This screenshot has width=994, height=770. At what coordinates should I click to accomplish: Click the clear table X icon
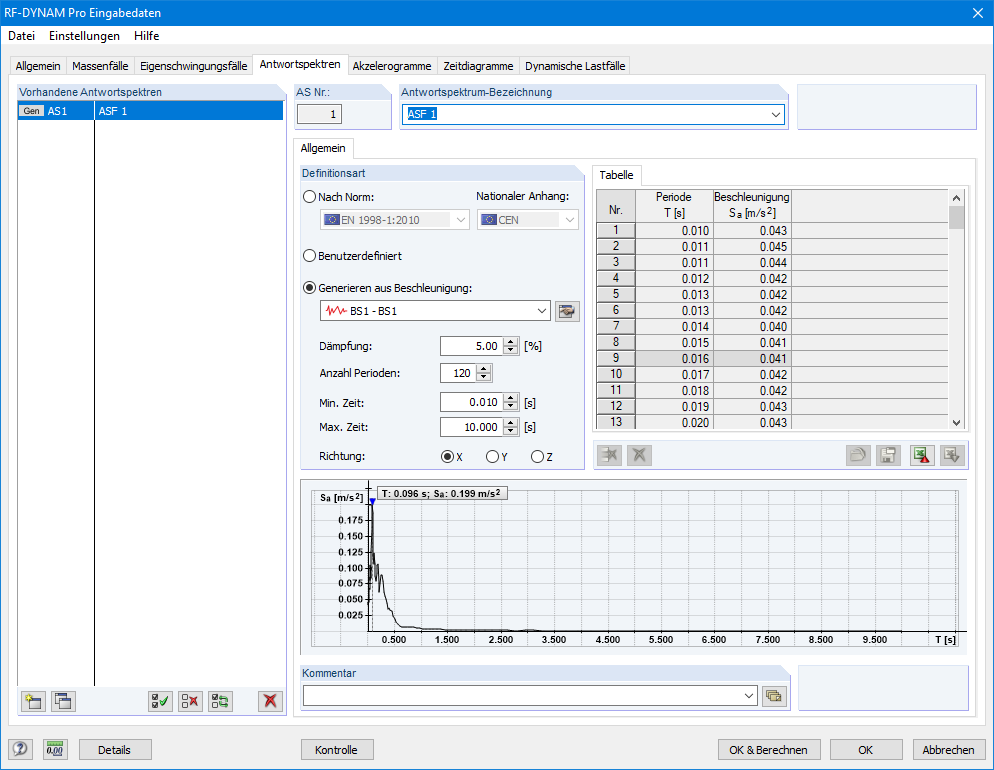[639, 455]
